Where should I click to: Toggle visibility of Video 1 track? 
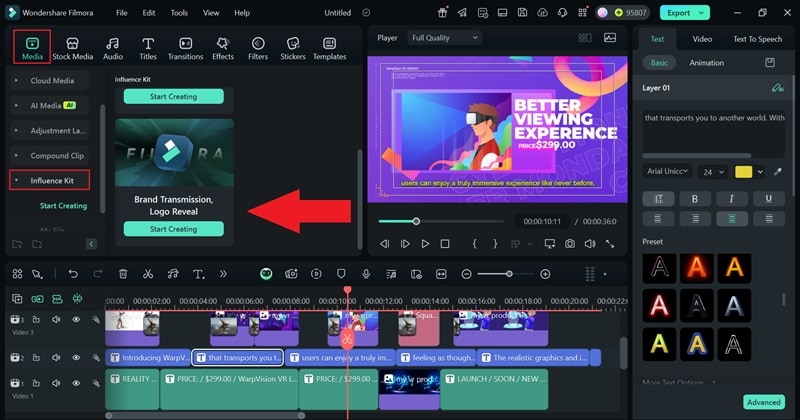[x=76, y=383]
